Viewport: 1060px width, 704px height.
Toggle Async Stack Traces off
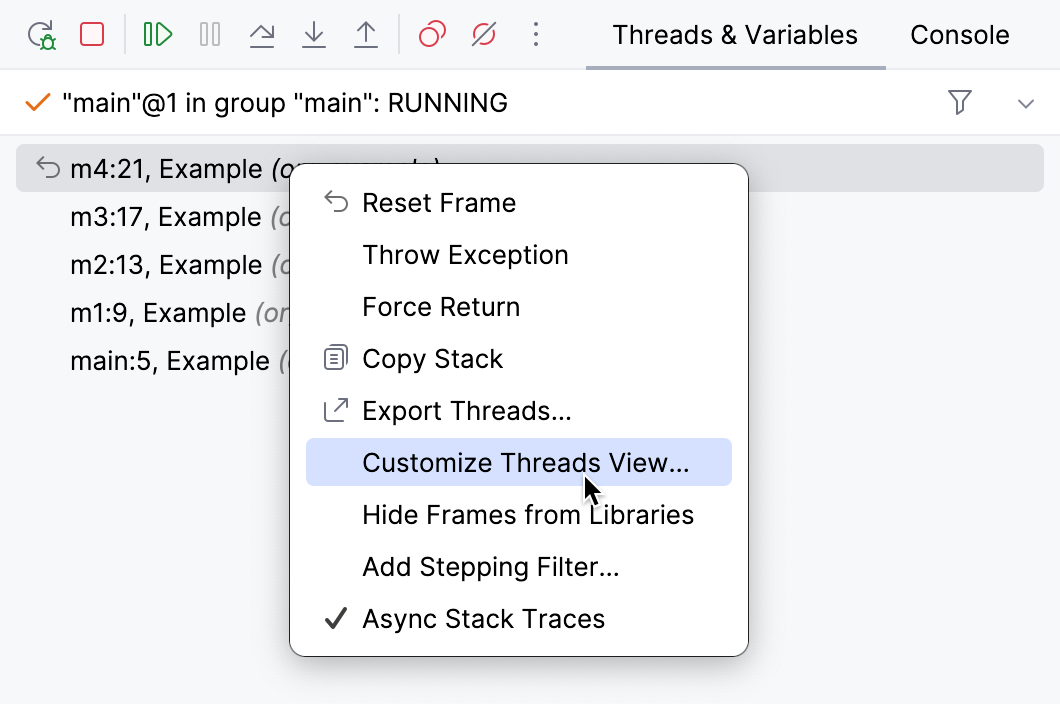click(x=484, y=619)
